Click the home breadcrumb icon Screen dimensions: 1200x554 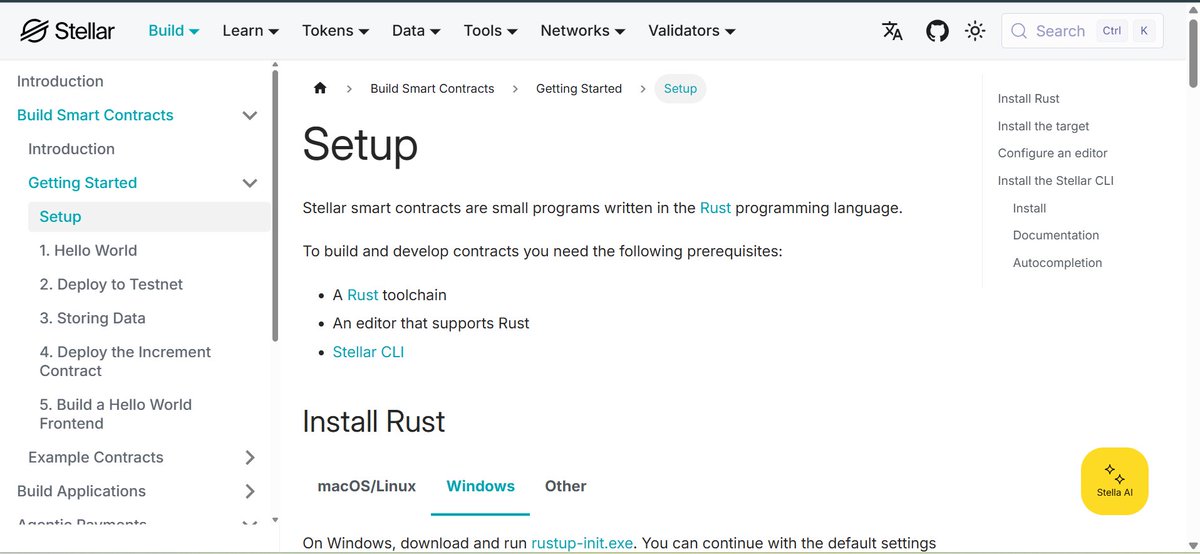[x=320, y=88]
